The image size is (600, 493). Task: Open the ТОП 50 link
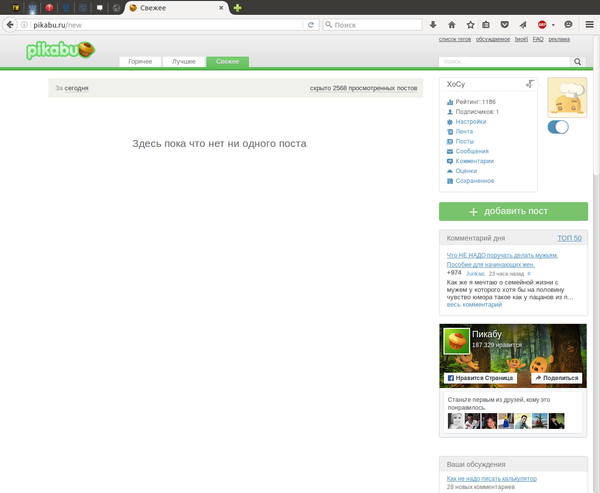tap(569, 238)
